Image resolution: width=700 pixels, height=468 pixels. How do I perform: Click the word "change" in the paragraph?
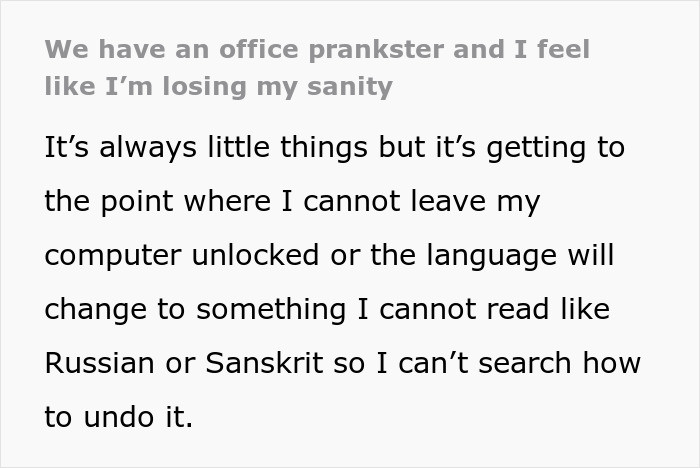coord(96,310)
